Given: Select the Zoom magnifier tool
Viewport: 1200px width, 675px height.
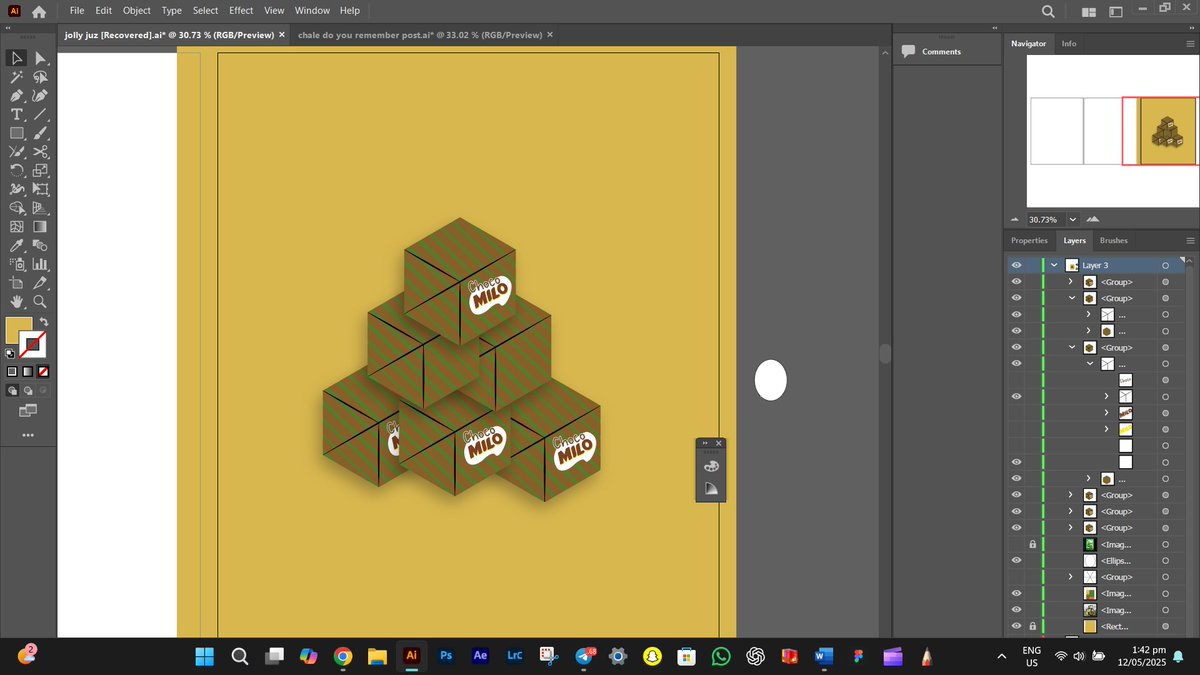Looking at the screenshot, I should click(41, 301).
